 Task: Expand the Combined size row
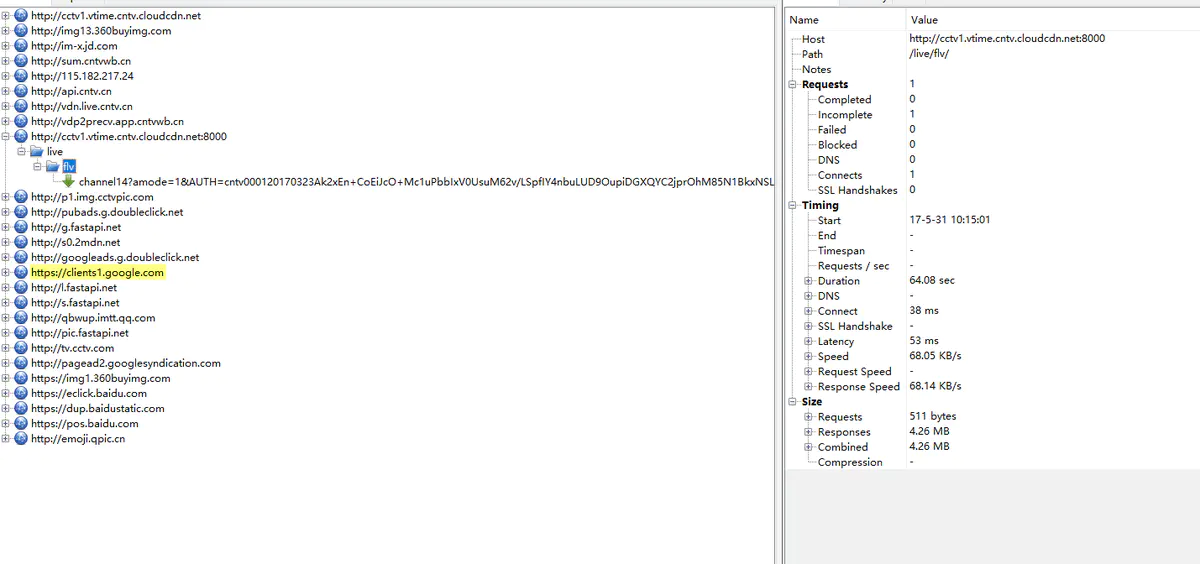[x=809, y=447]
